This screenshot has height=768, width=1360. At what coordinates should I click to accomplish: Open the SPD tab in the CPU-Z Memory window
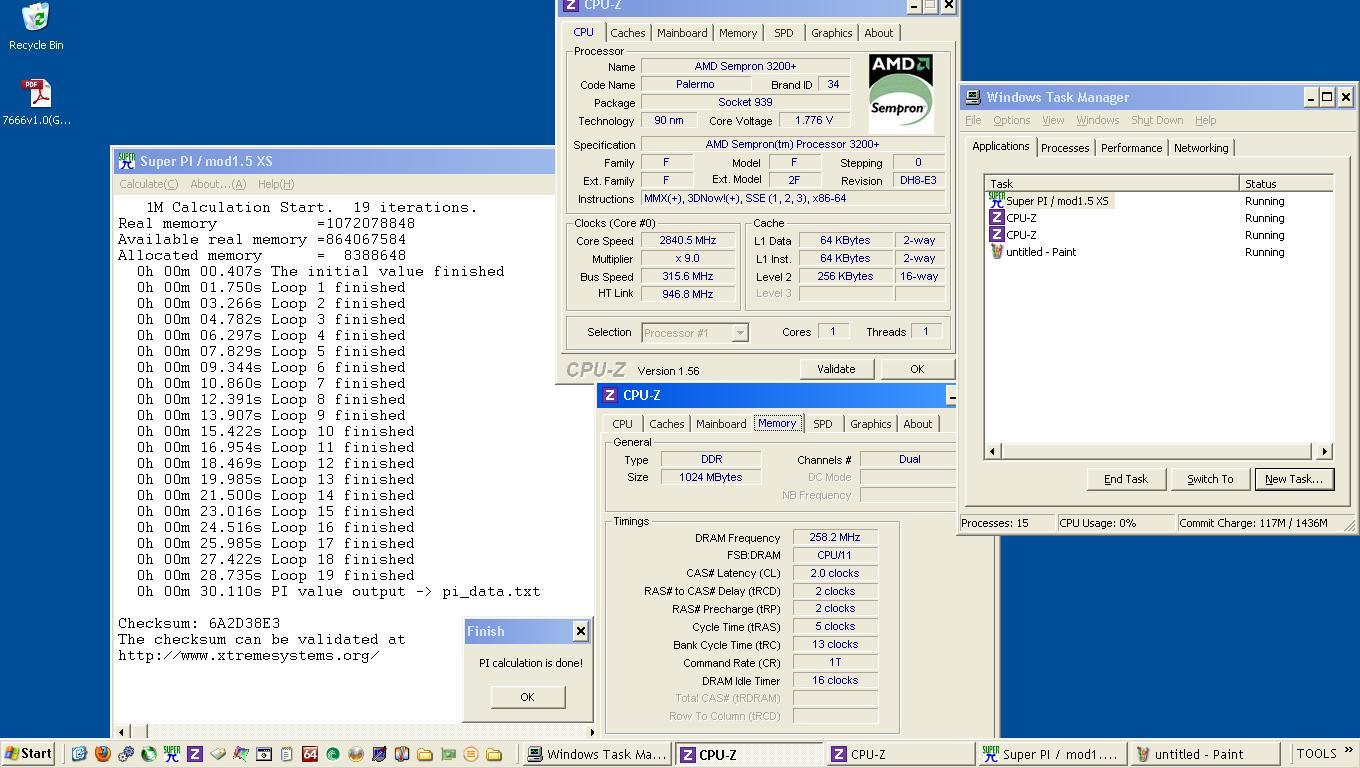pos(822,424)
